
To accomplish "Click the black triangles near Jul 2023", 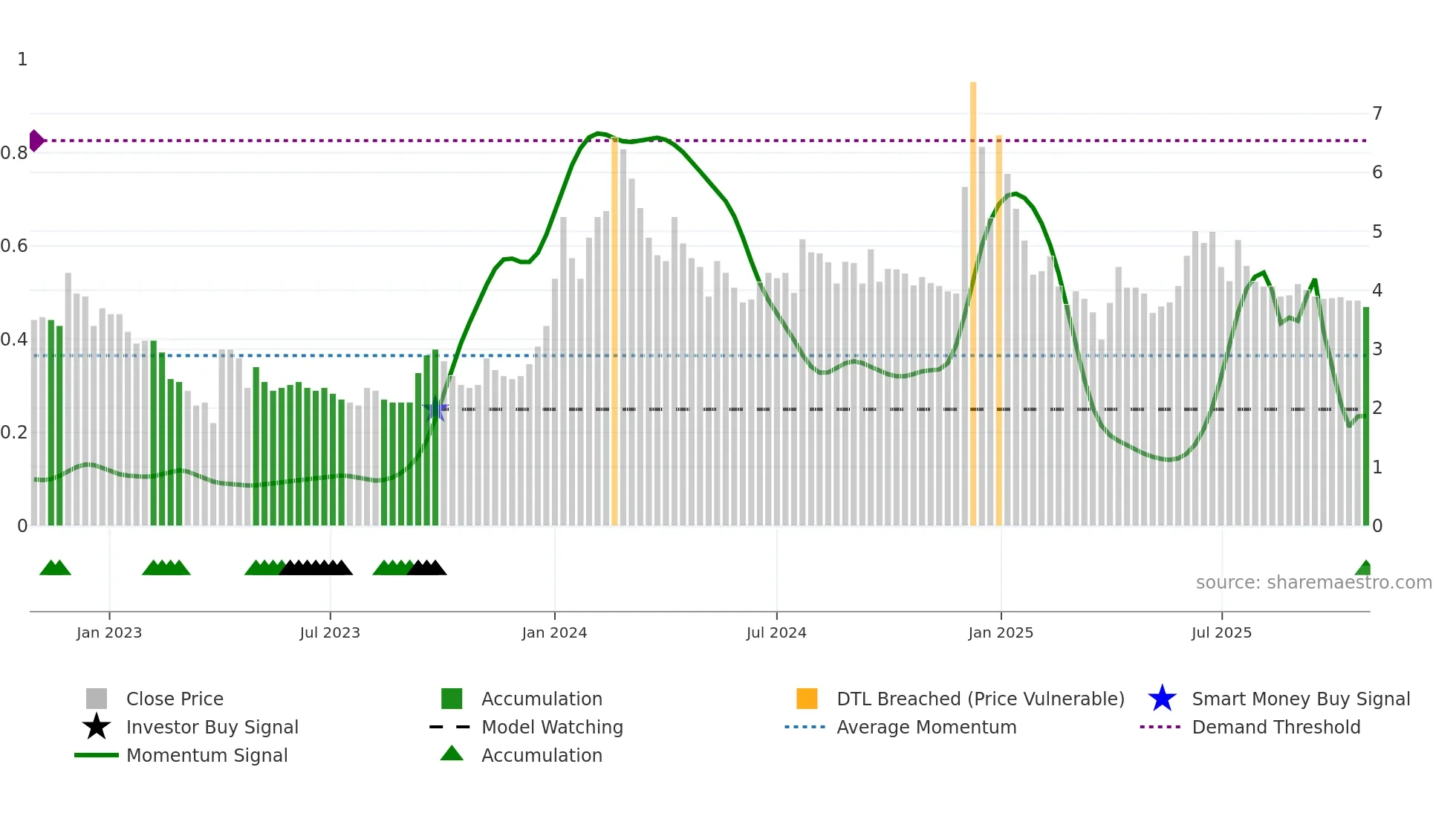I will (x=316, y=569).
